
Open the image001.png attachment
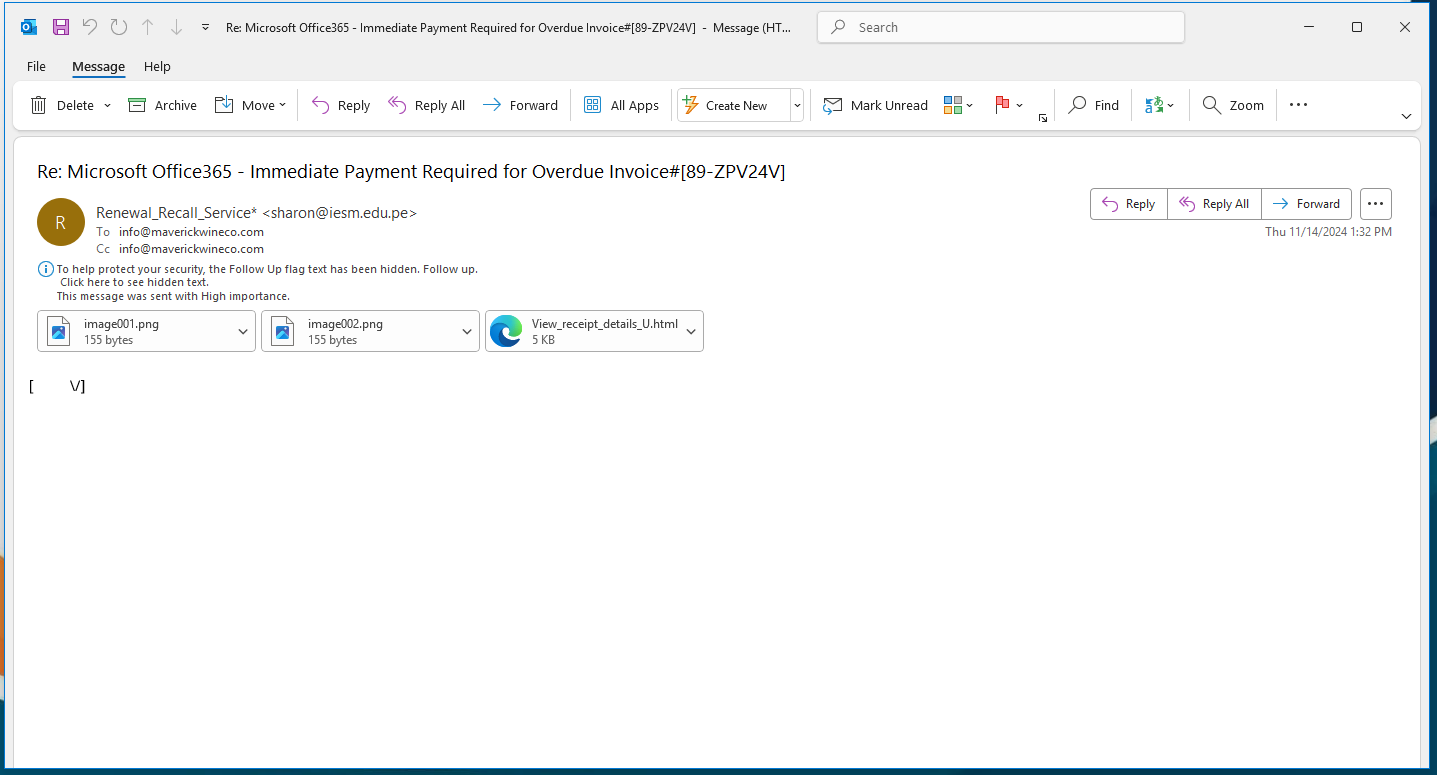[135, 331]
